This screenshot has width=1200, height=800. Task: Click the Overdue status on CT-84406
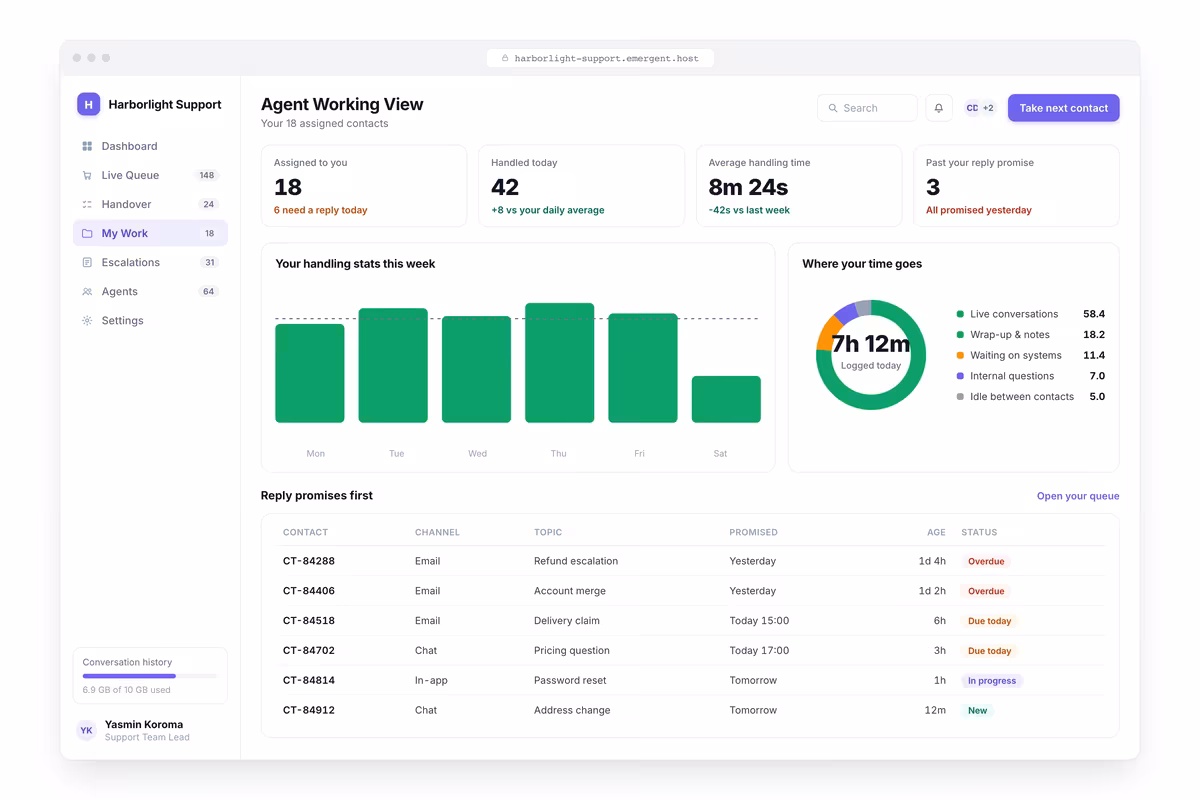tap(986, 591)
